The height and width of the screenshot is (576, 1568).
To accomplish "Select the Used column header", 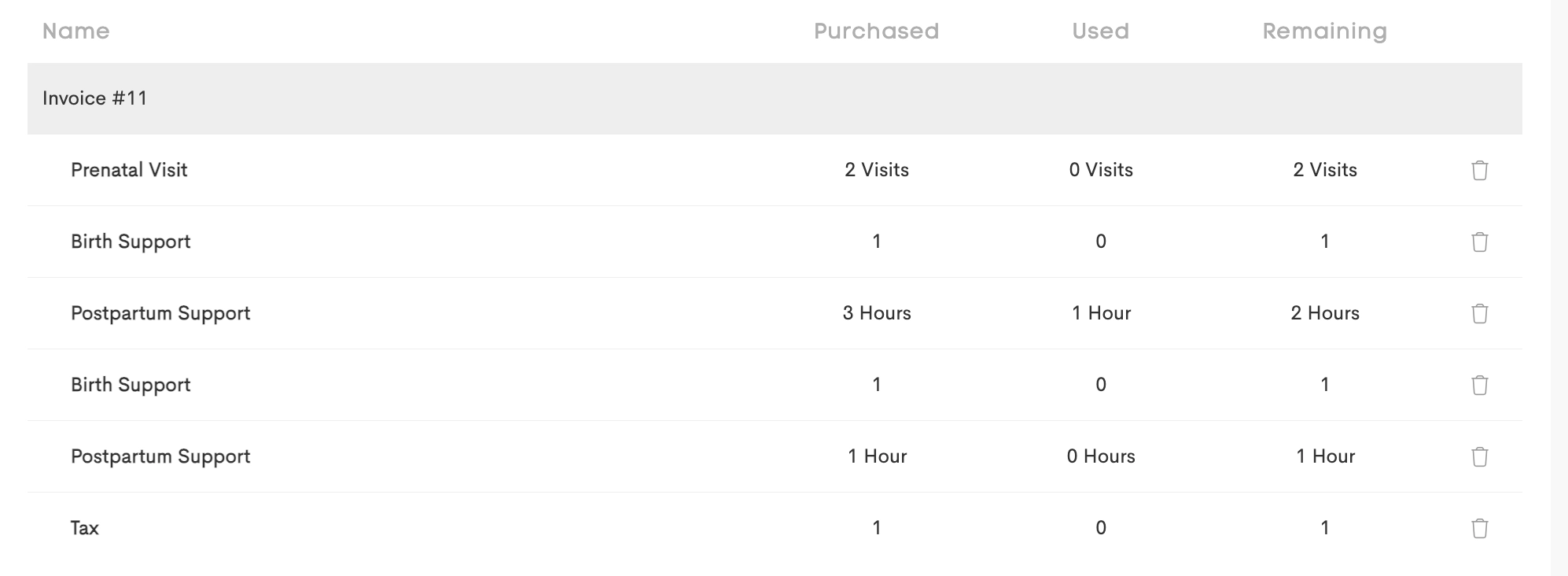I will click(1100, 31).
